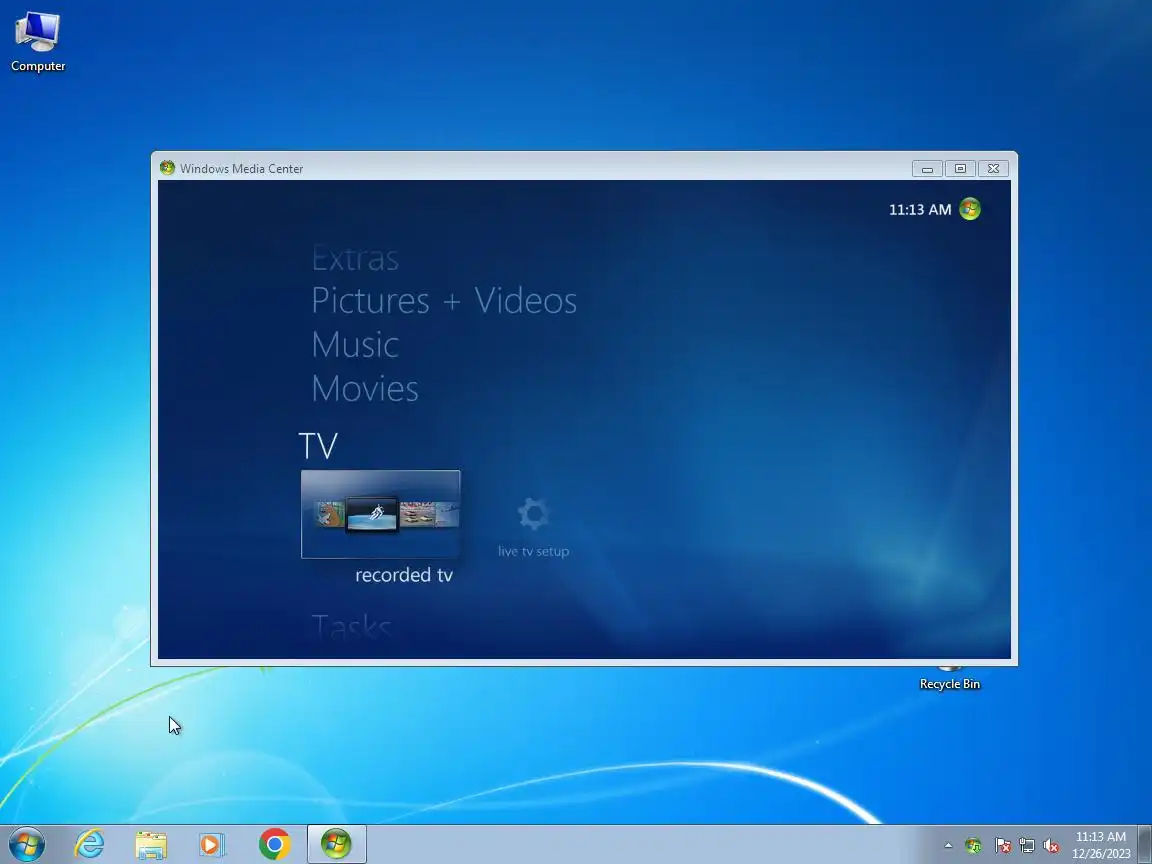Maximize the Windows Media Center window

coord(960,169)
